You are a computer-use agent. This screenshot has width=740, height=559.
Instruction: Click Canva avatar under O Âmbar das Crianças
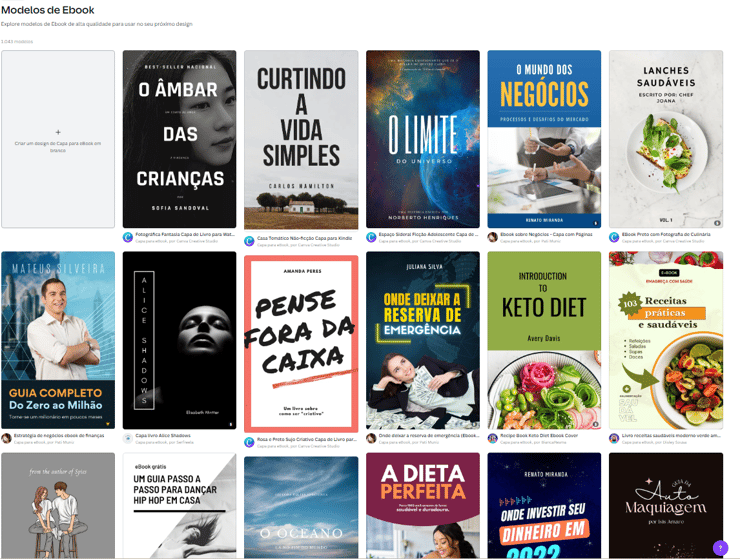(x=128, y=237)
